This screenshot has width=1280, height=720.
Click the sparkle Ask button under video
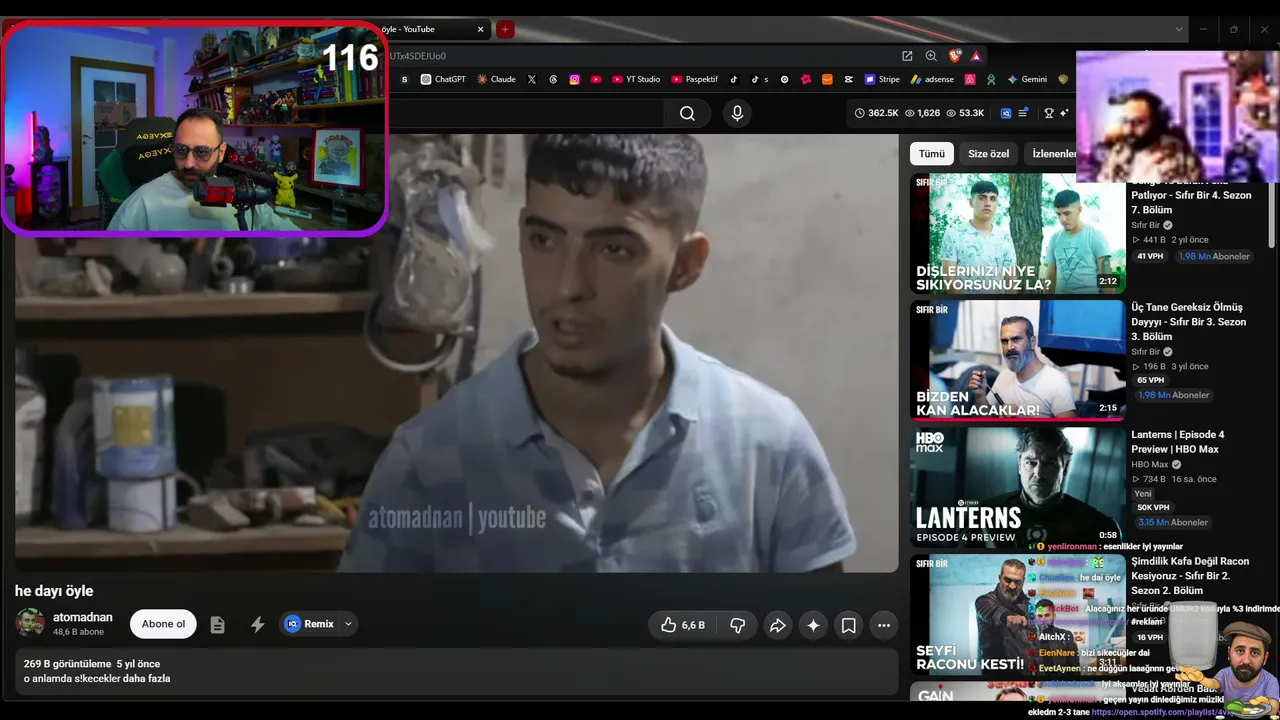tap(813, 625)
